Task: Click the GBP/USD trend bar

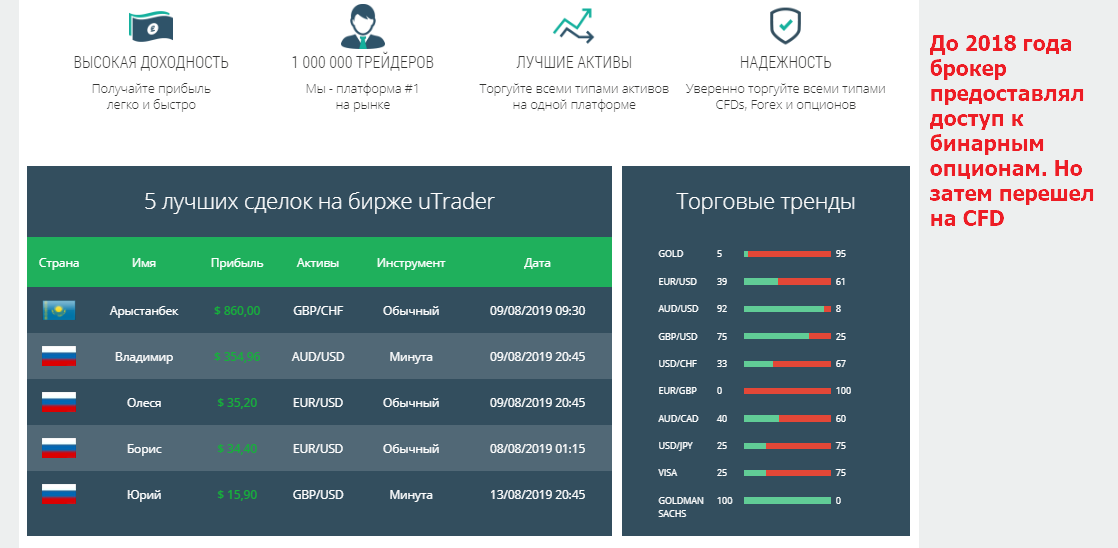Action: pos(787,336)
